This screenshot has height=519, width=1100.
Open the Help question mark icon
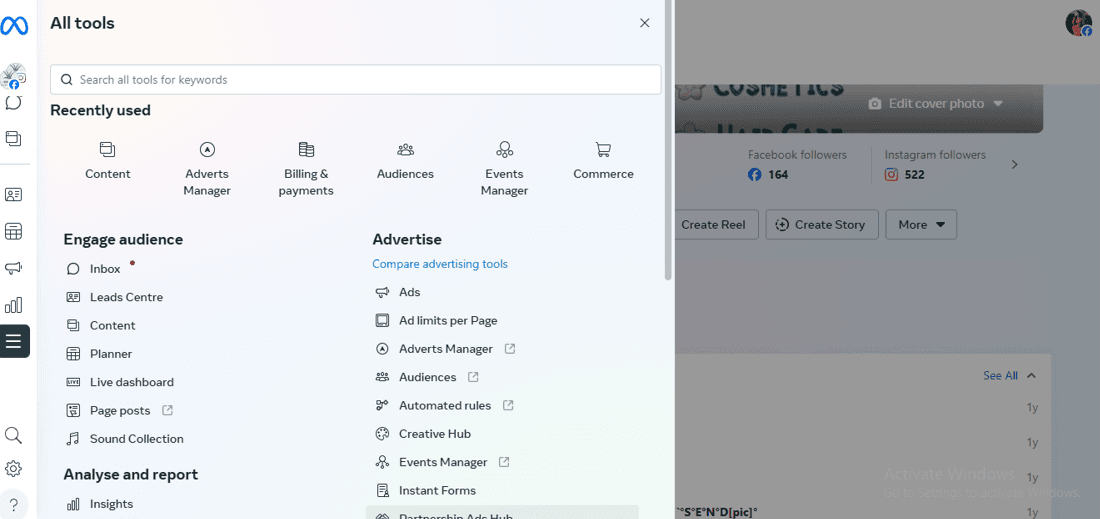(13, 504)
